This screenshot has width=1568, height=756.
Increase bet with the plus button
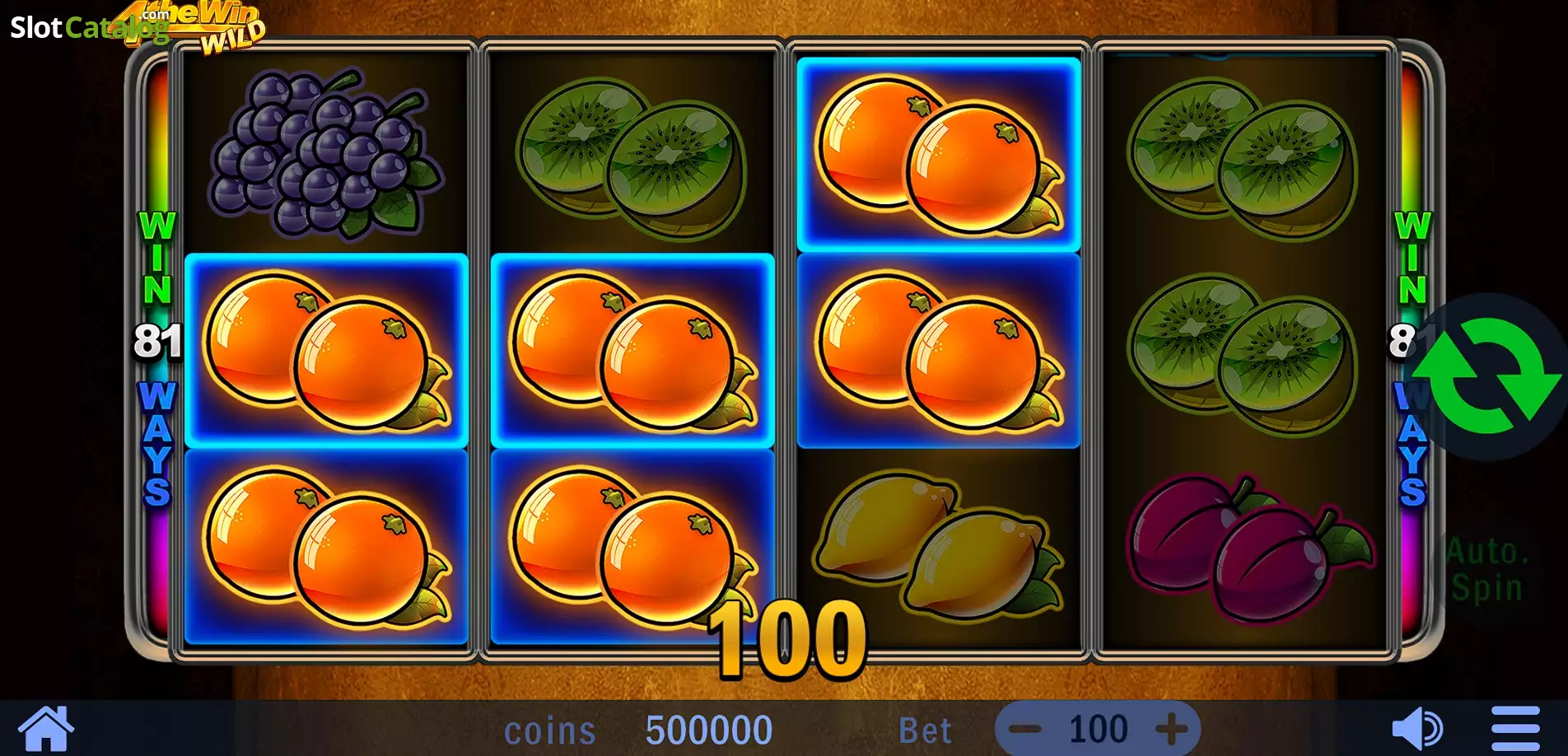point(1171,729)
